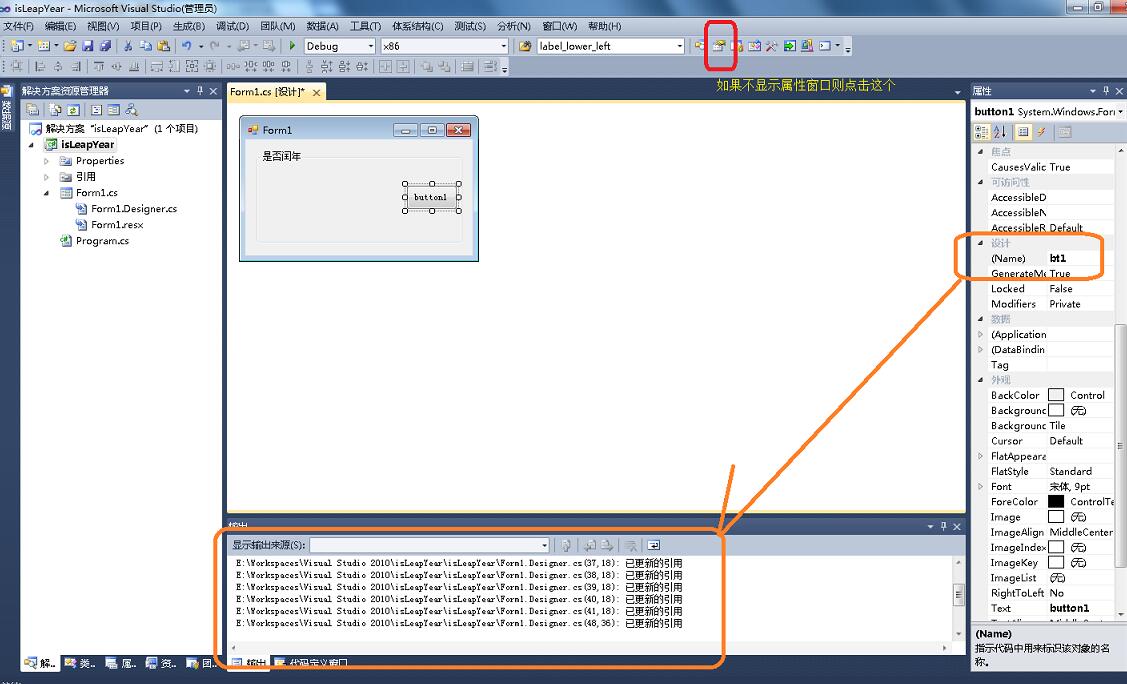Click the 是否闰年 group box label

(281, 156)
